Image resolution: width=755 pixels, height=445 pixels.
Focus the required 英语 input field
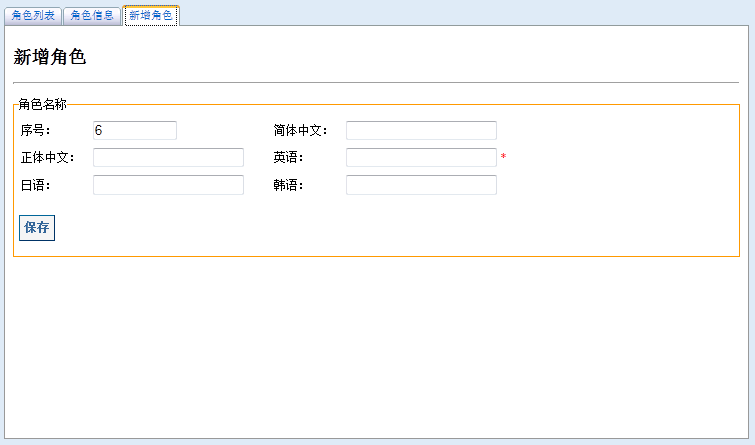coord(421,157)
